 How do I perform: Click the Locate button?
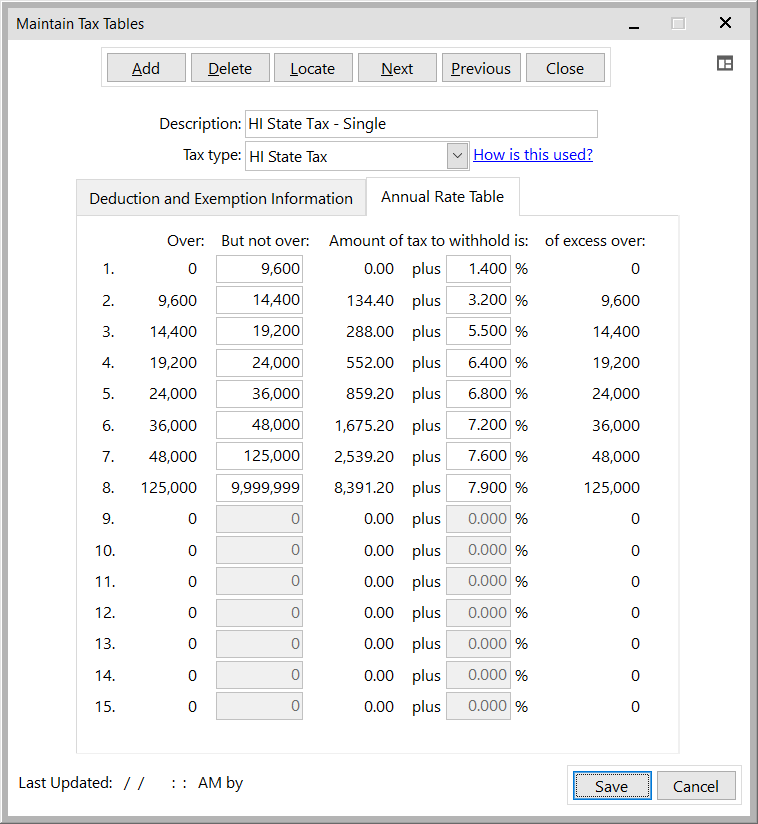click(x=312, y=68)
